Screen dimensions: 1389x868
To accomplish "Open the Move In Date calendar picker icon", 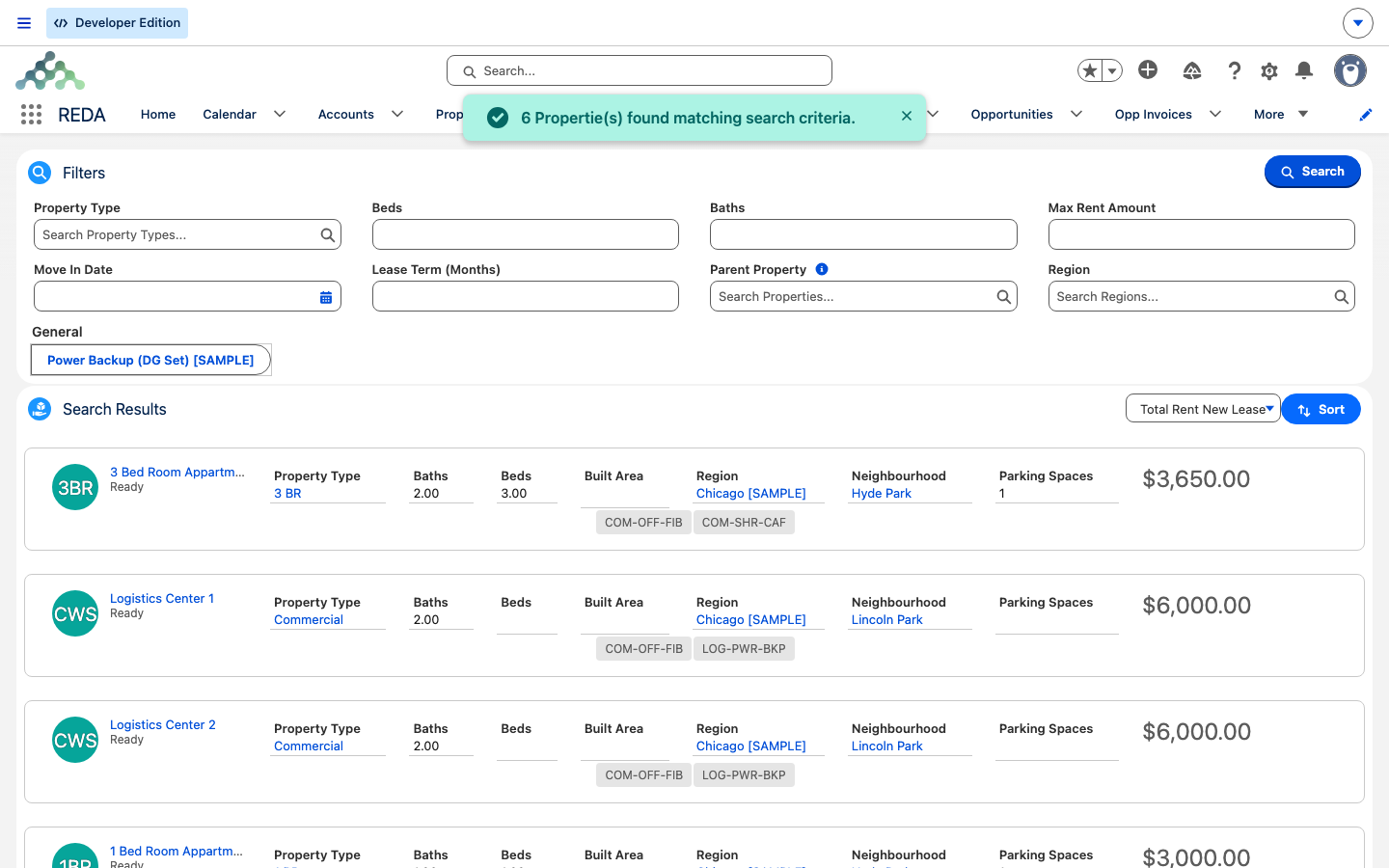I will [x=326, y=297].
